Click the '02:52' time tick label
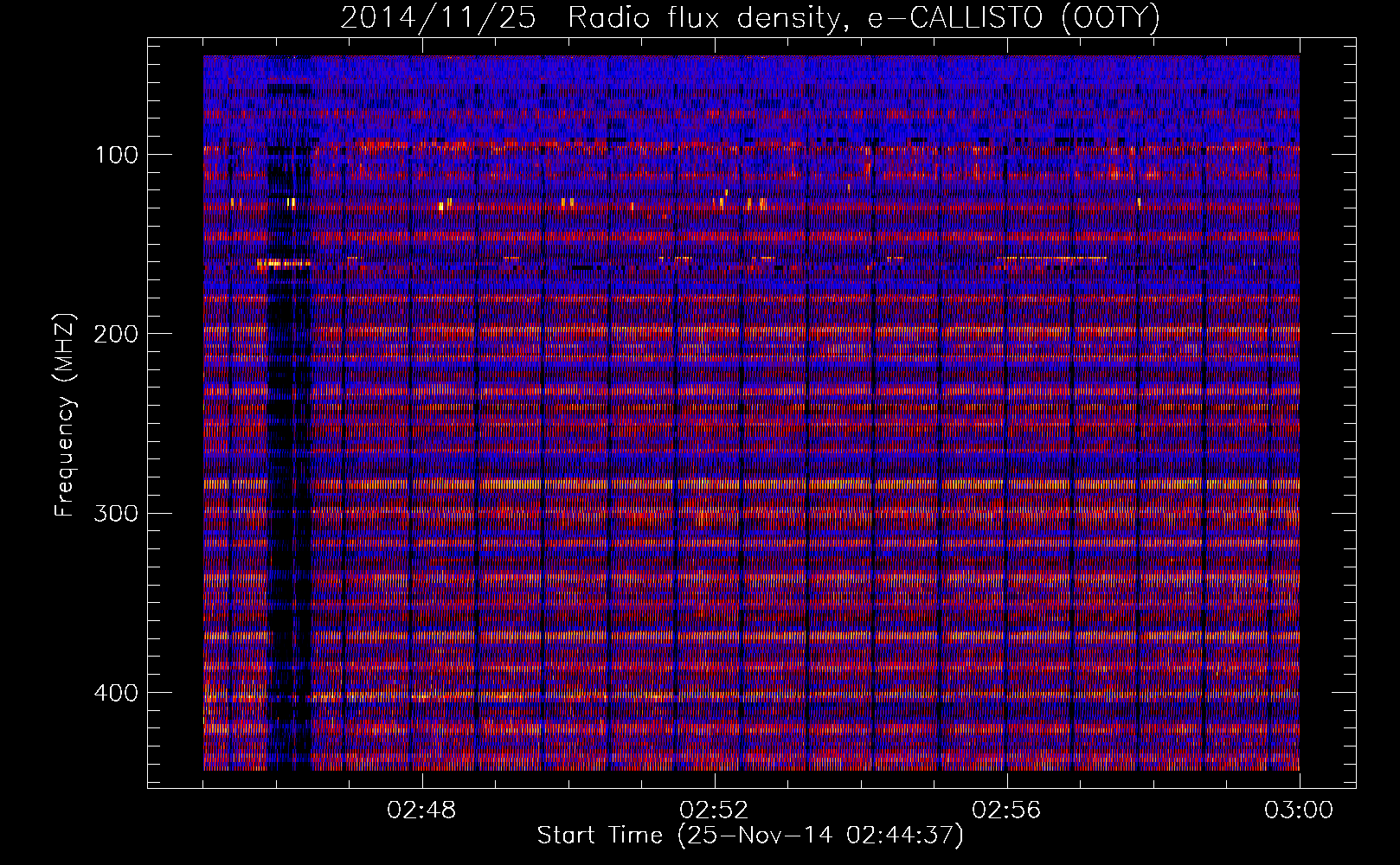This screenshot has height=865, width=1400. click(715, 811)
